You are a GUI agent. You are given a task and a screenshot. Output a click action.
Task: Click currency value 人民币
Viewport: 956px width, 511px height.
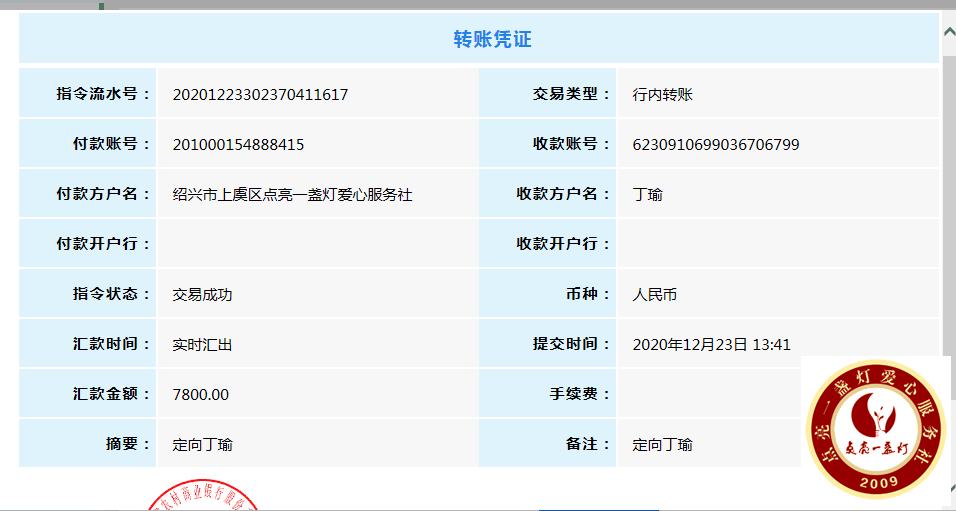point(655,295)
